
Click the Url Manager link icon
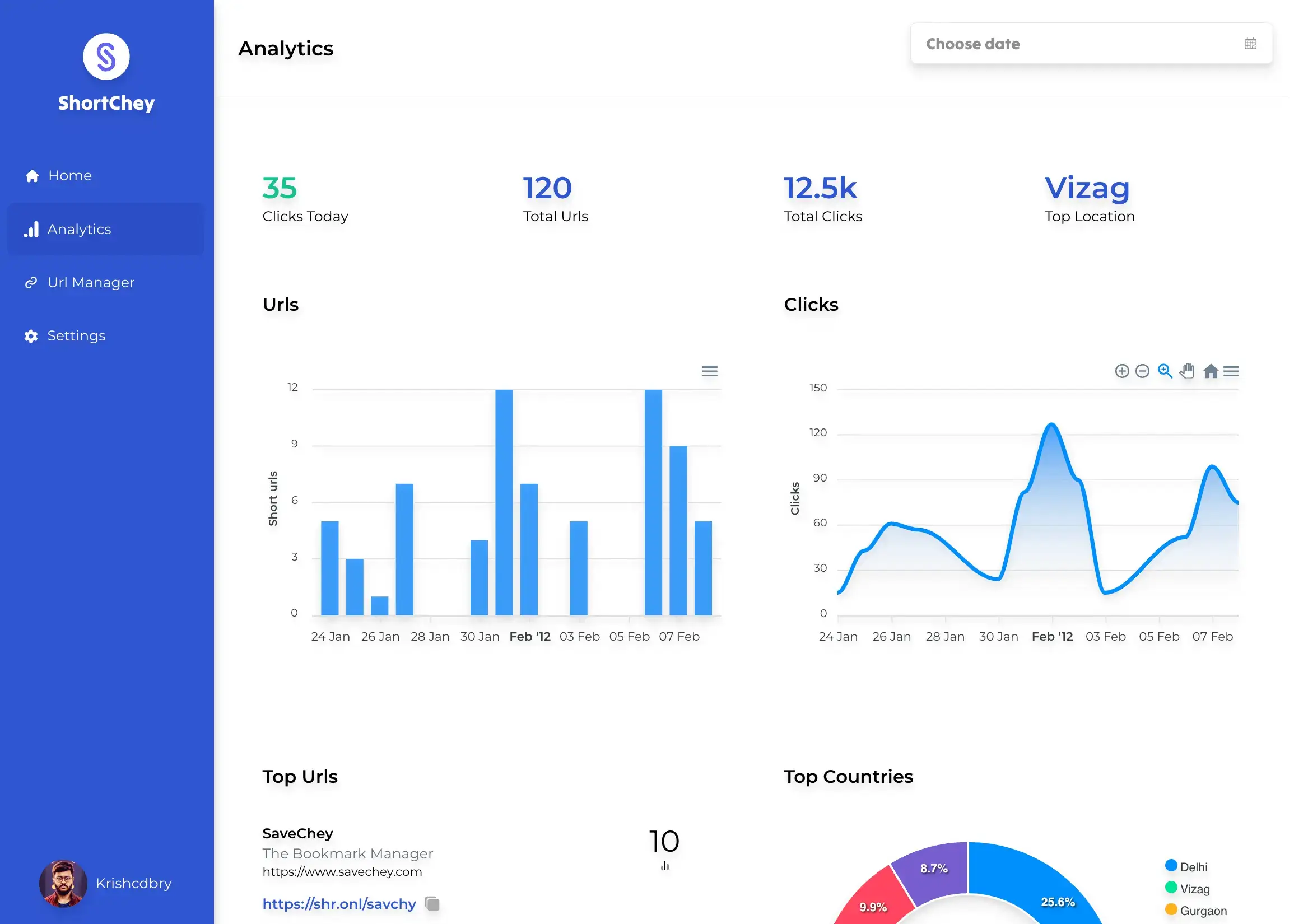31,282
